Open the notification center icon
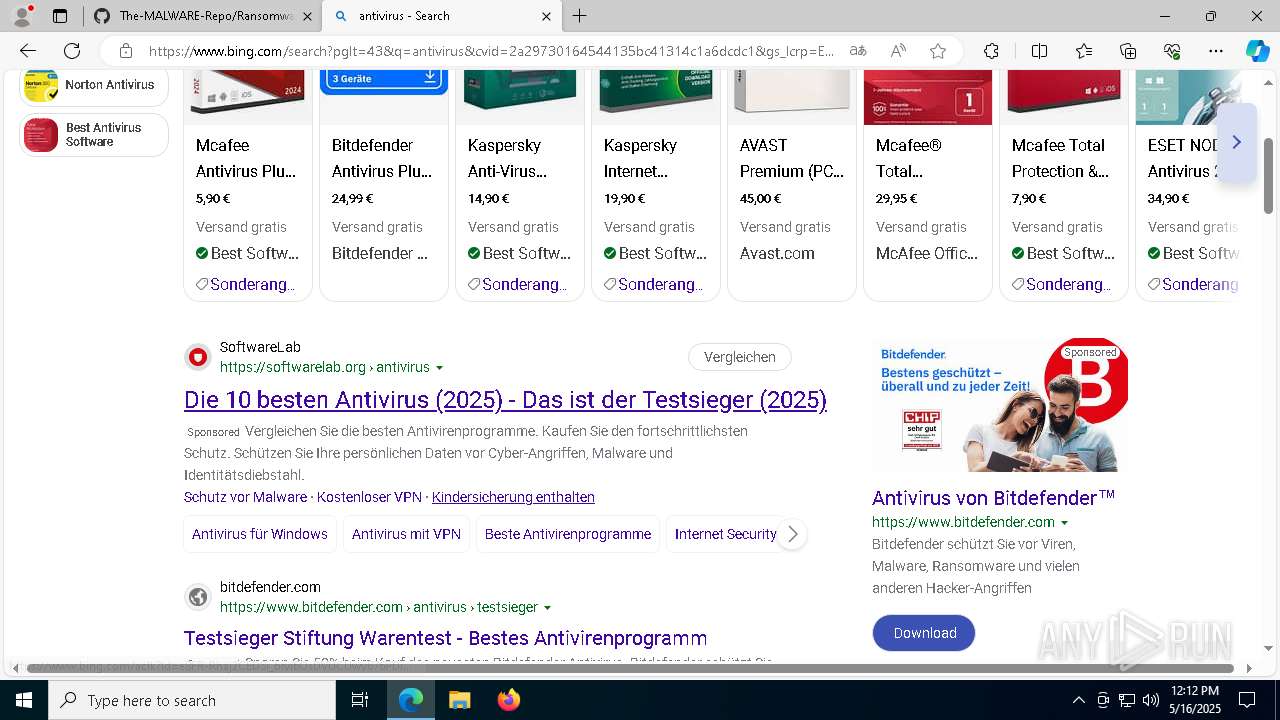Image resolution: width=1280 pixels, height=720 pixels. (1247, 700)
